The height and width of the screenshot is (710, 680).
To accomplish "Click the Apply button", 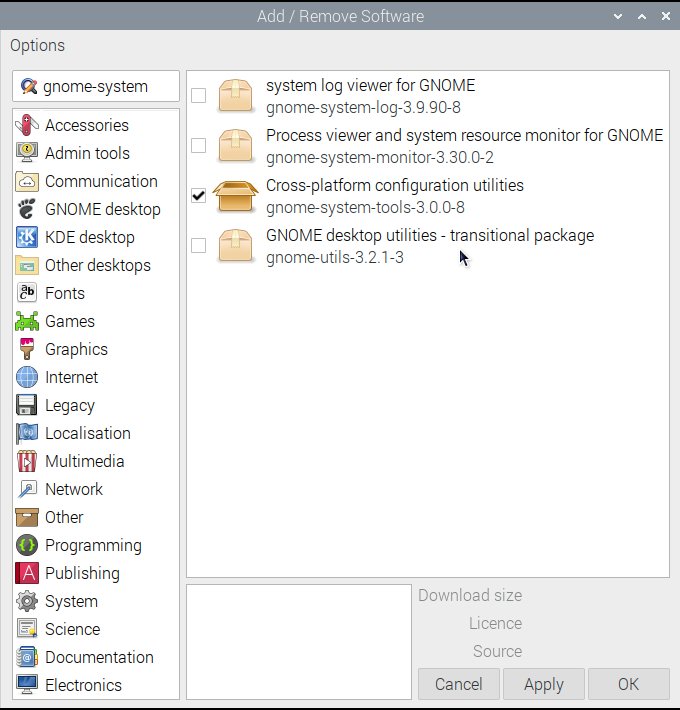I will click(544, 684).
